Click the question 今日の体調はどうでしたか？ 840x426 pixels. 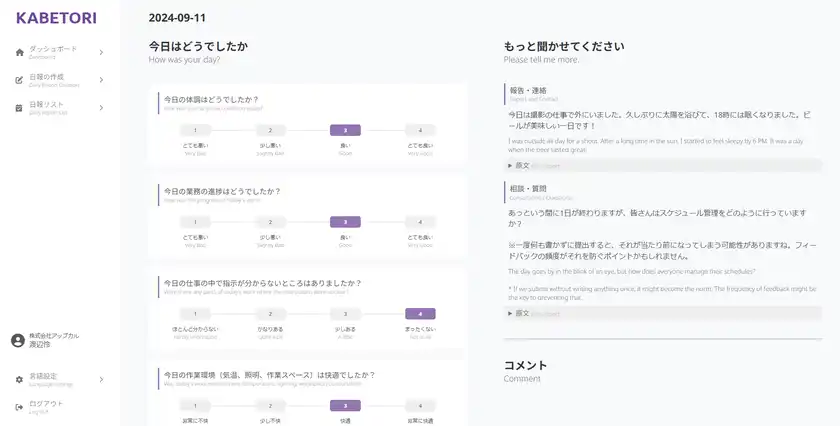[x=211, y=100]
